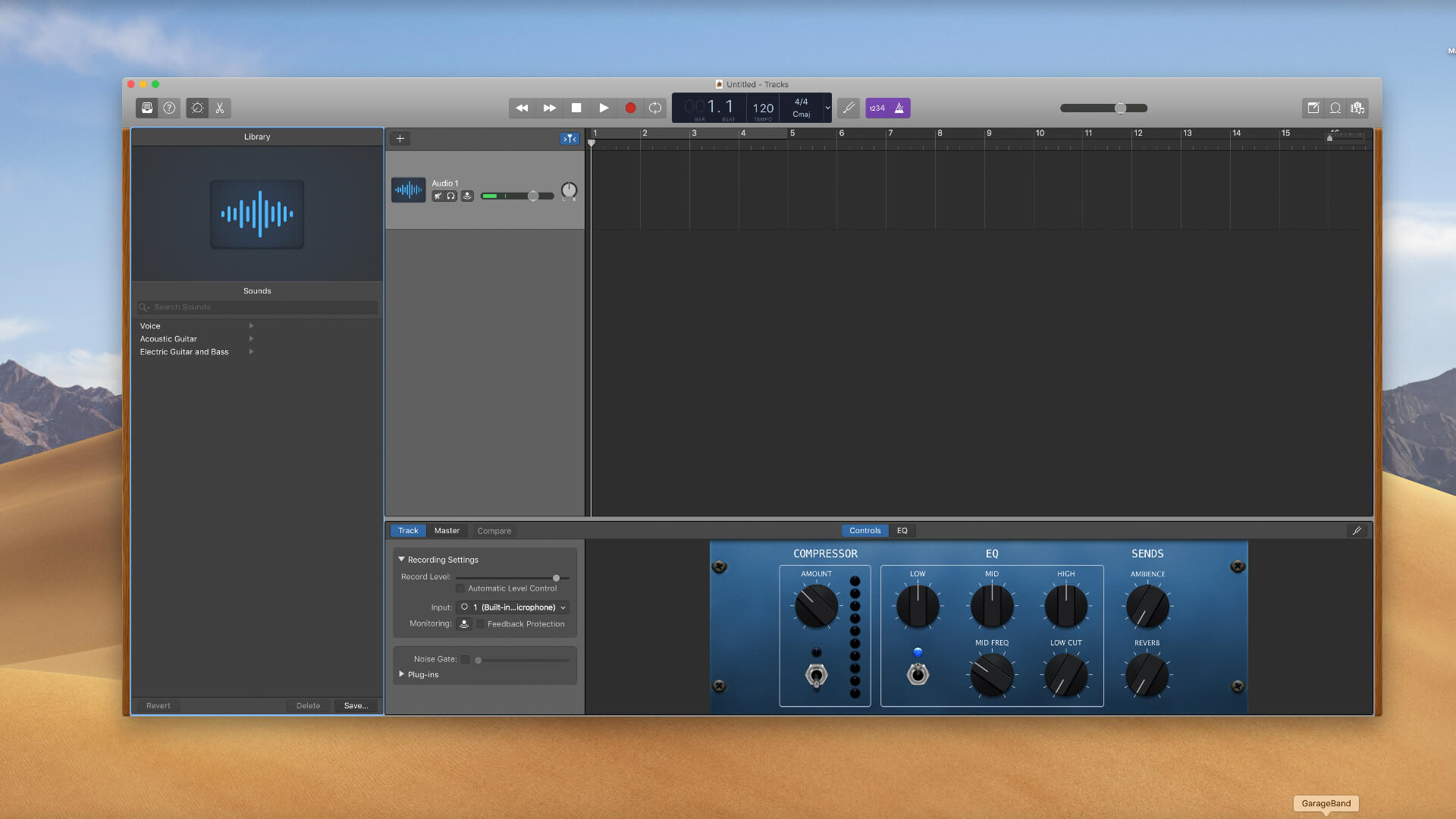
Task: Expand the Electric Guitar and Bass sounds
Action: 252,351
